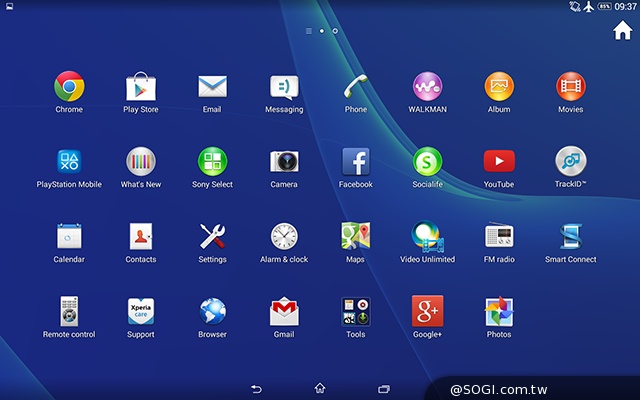Viewport: 640px width, 400px height.
Task: Launch TrackID music recognition
Action: click(x=571, y=162)
